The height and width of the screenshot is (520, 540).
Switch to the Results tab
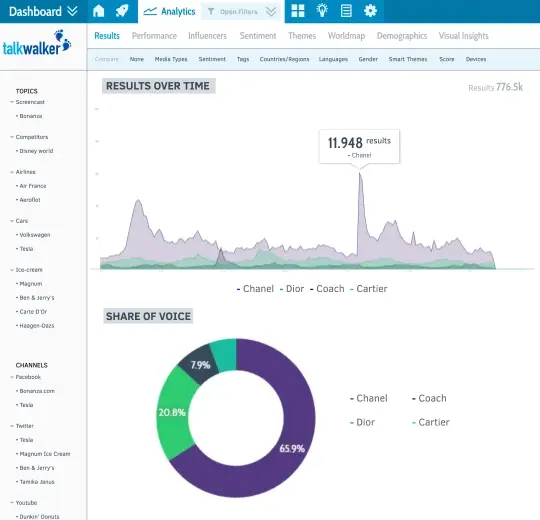click(107, 36)
